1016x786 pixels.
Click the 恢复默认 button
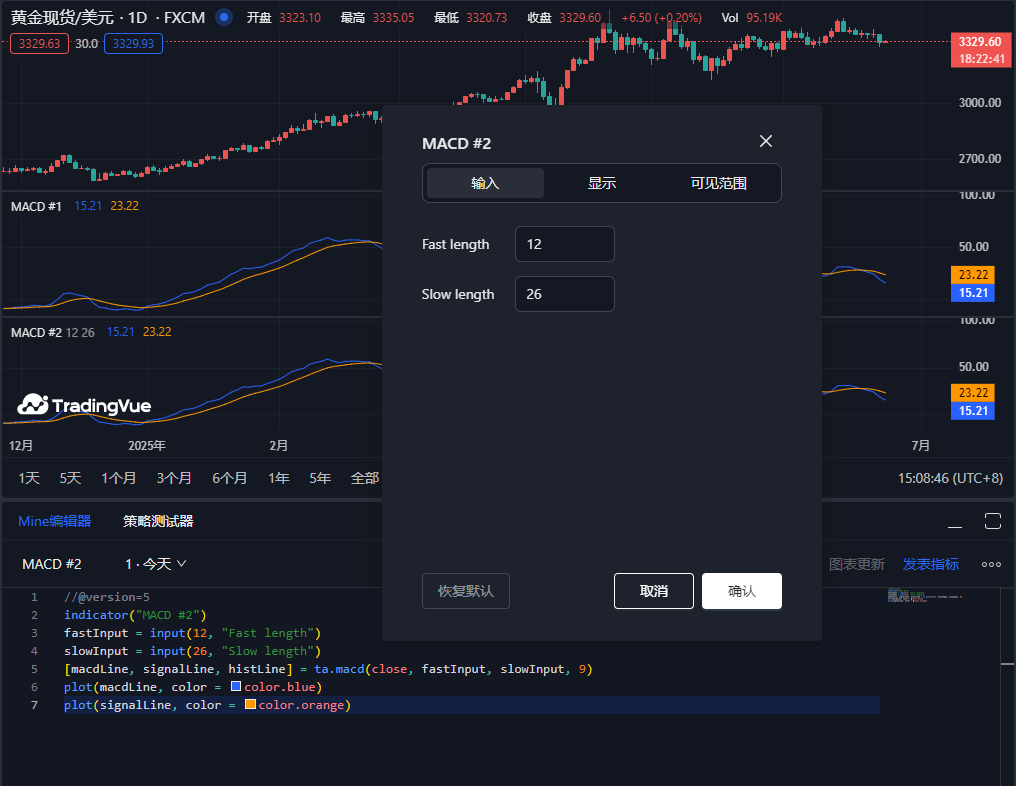[466, 591]
